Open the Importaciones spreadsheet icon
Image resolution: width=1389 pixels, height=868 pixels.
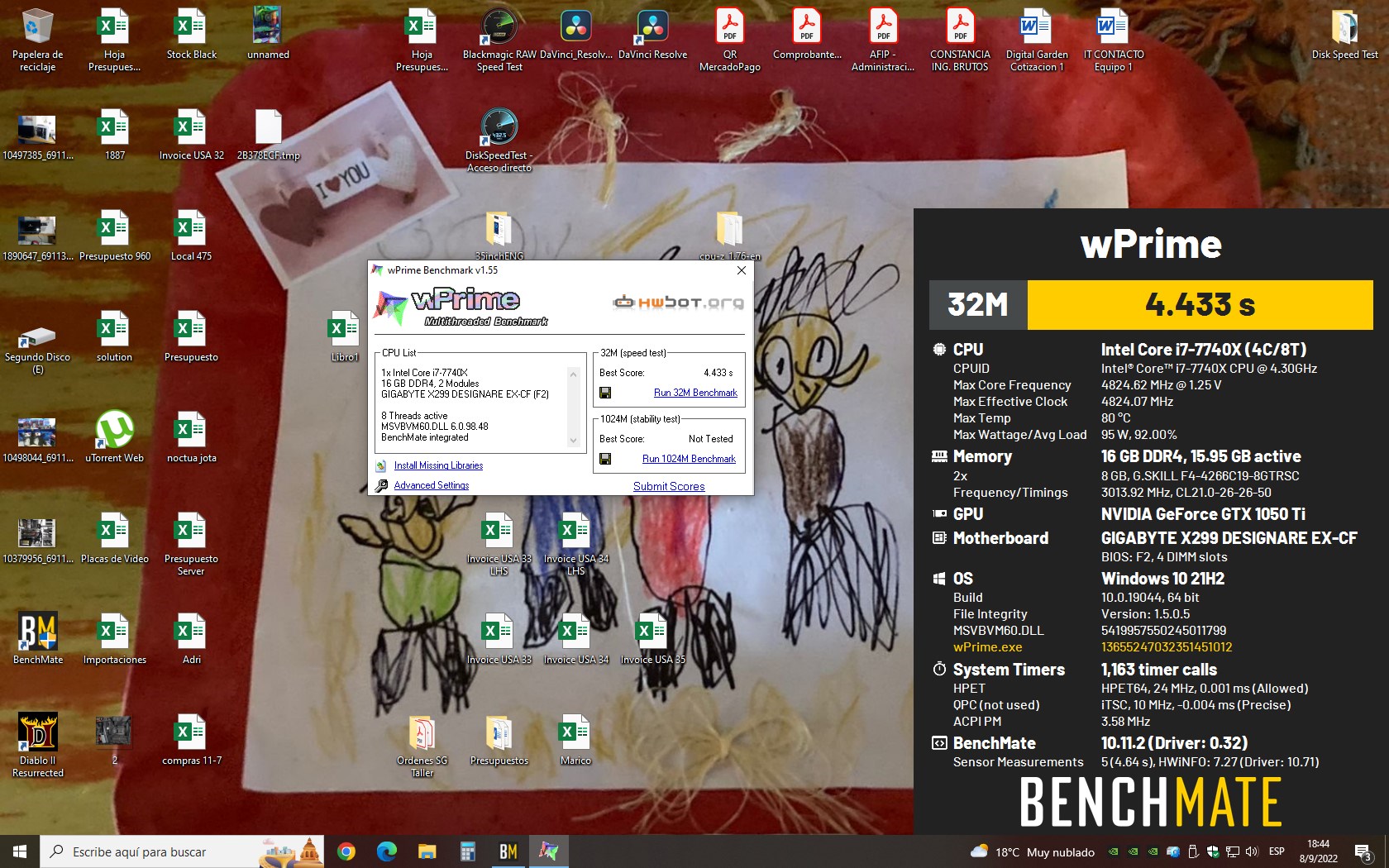[114, 639]
